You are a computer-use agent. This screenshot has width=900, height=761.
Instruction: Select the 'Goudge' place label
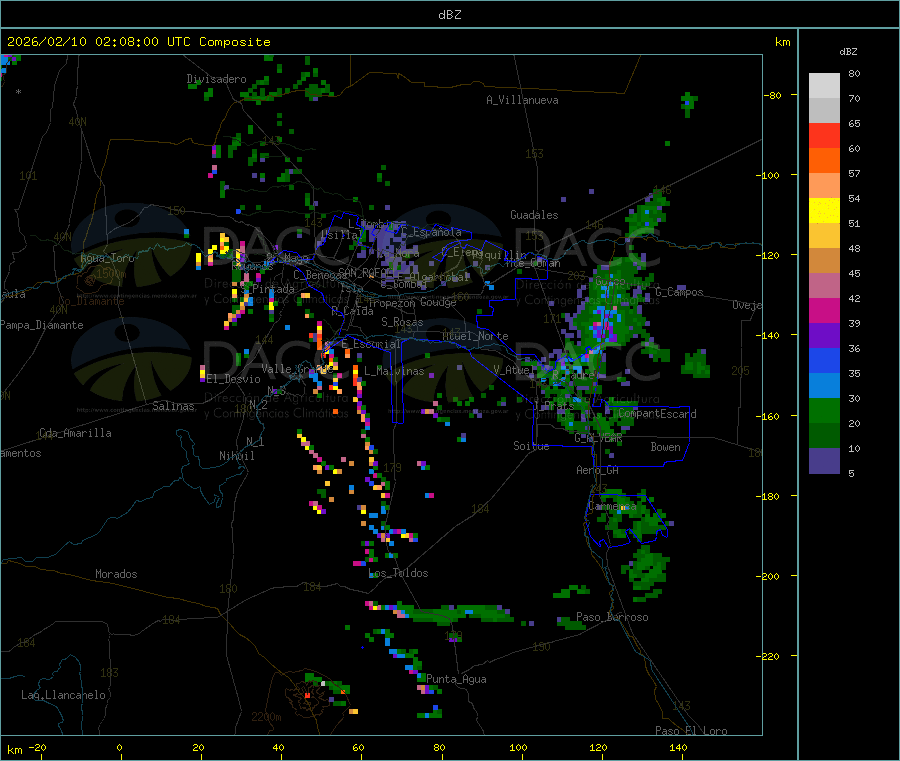(x=438, y=302)
